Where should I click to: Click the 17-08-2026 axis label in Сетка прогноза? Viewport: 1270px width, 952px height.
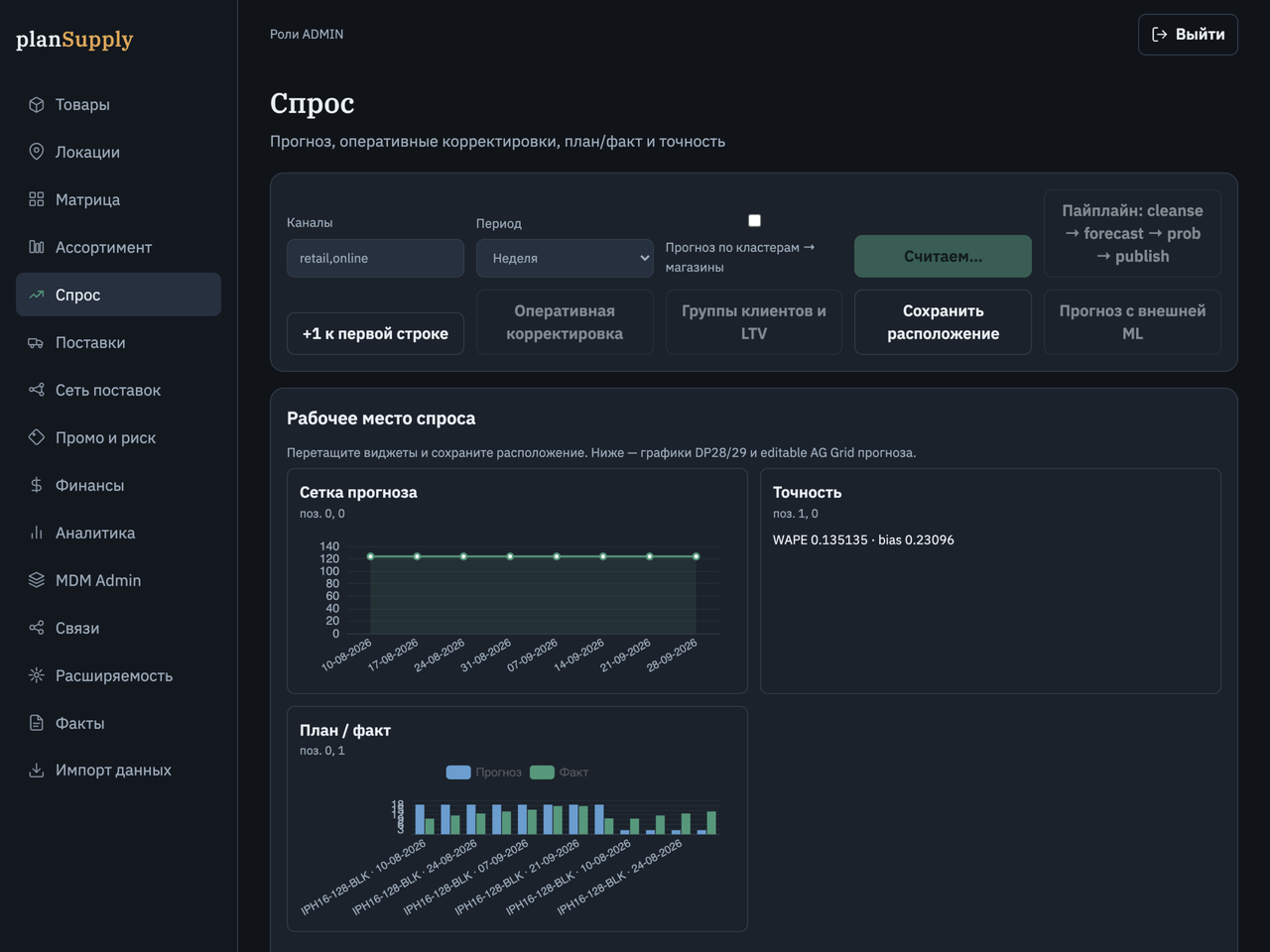click(x=394, y=654)
